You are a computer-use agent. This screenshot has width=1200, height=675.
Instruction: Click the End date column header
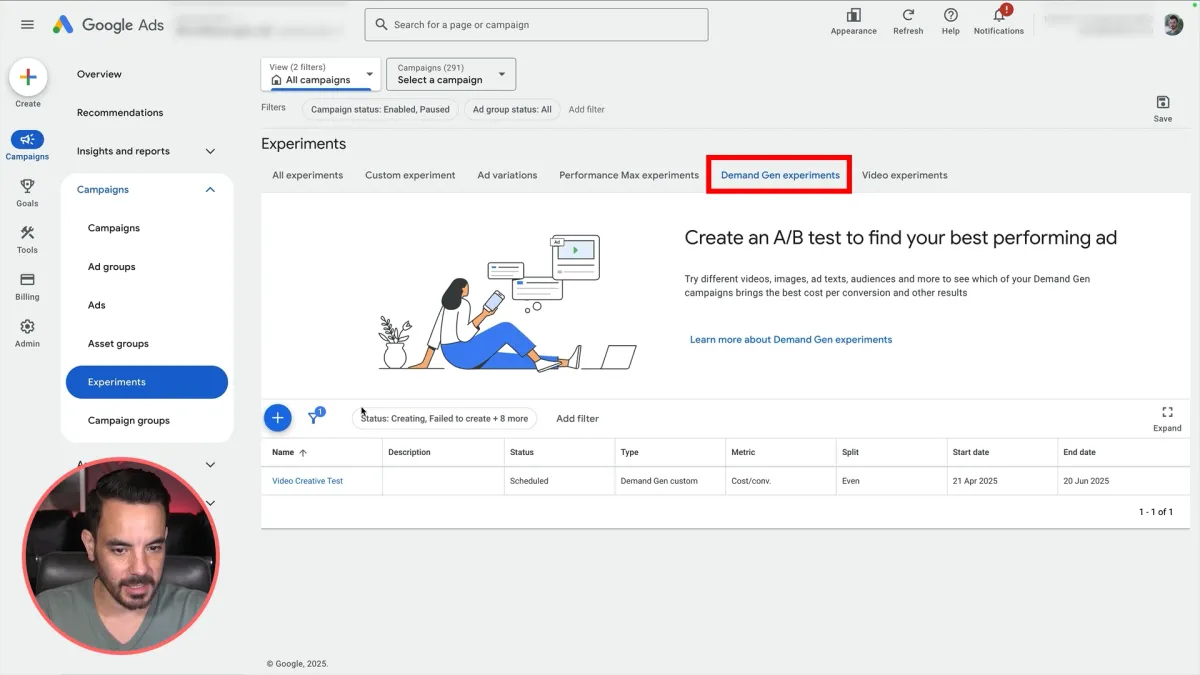point(1079,452)
